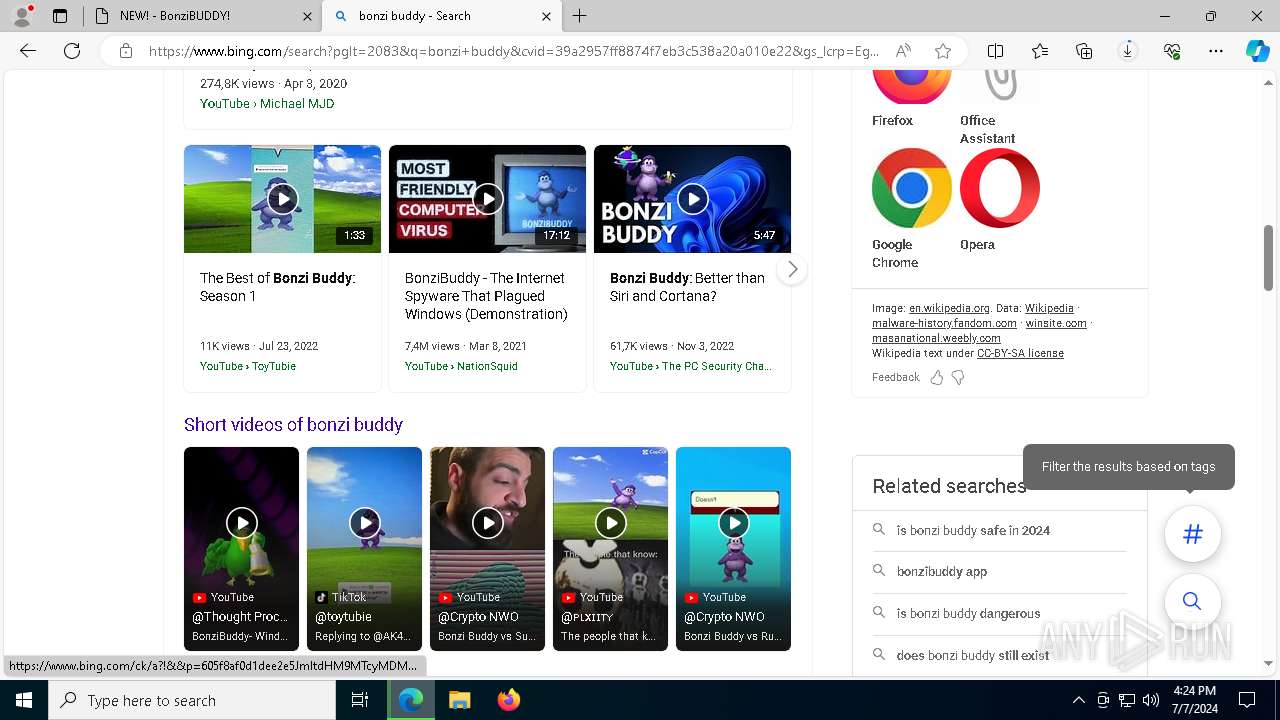Viewport: 1280px width, 720px height.
Task: Open CC-BY-SA license link
Action: pyautogui.click(x=1020, y=353)
